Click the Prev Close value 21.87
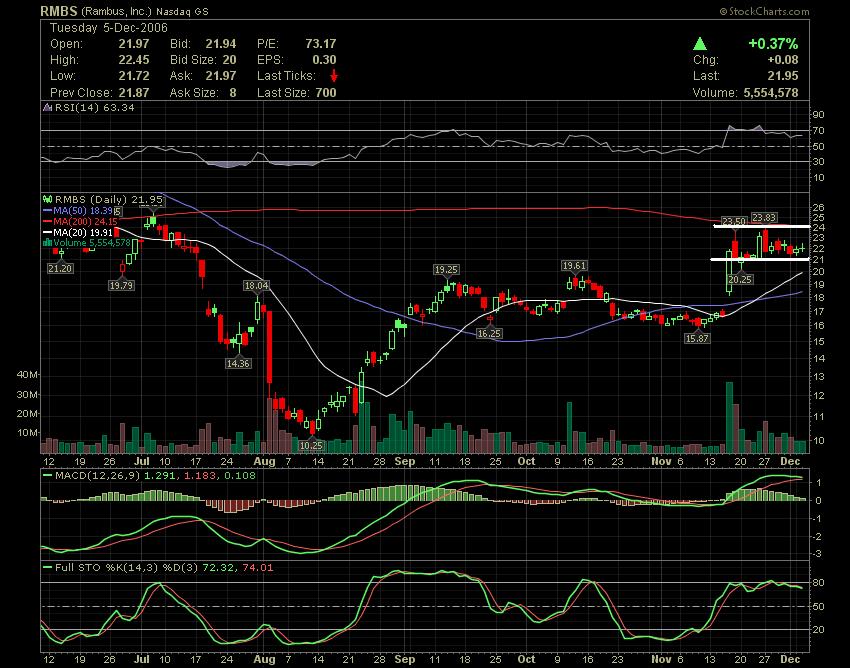 pyautogui.click(x=134, y=93)
